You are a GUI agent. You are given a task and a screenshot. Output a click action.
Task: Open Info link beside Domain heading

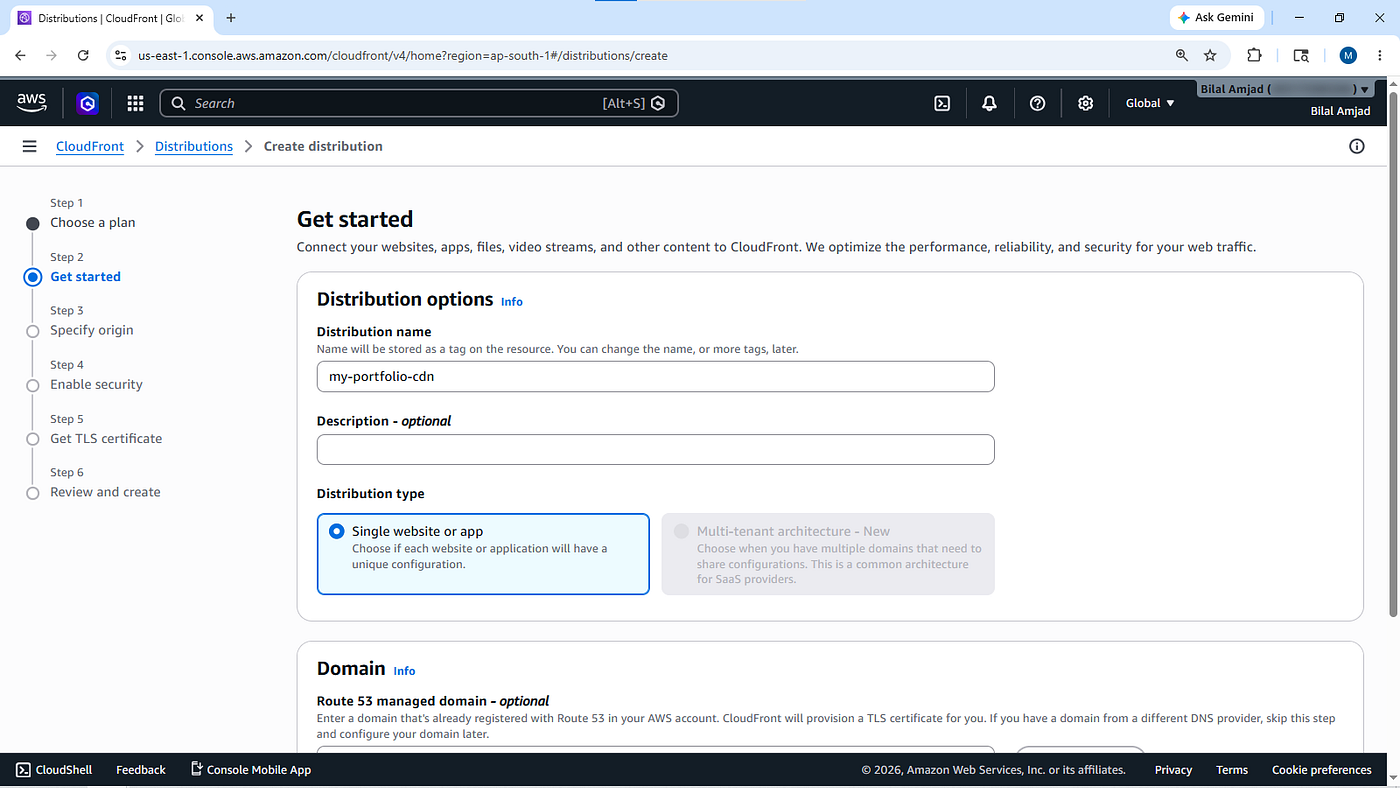pyautogui.click(x=404, y=671)
